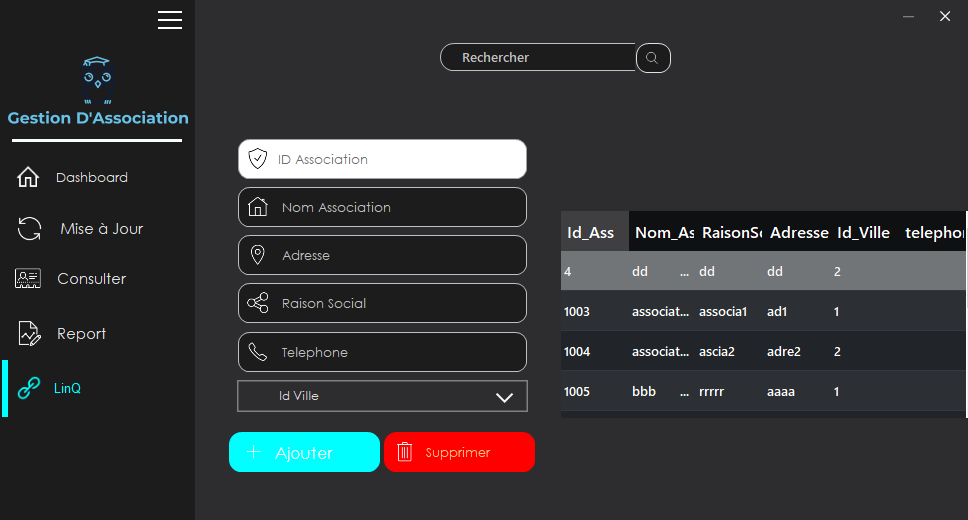
Task: Focus the Rechercher search field
Action: (x=540, y=58)
